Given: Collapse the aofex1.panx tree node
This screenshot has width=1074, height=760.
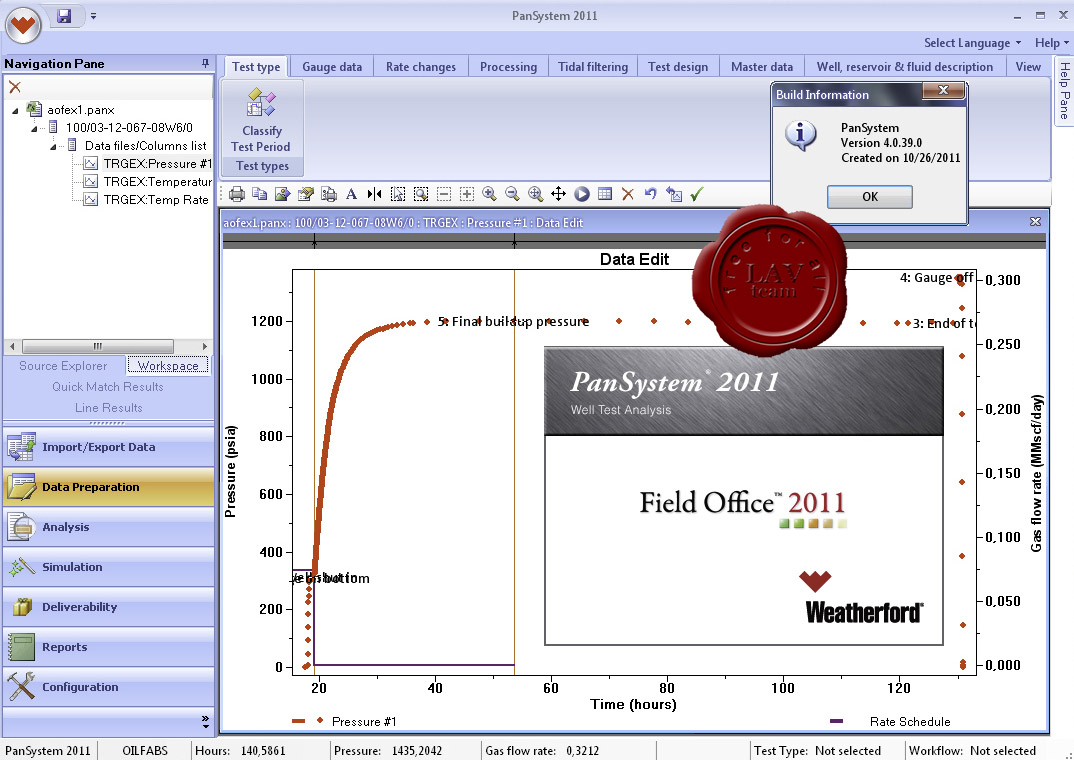Looking at the screenshot, I should pyautogui.click(x=16, y=110).
